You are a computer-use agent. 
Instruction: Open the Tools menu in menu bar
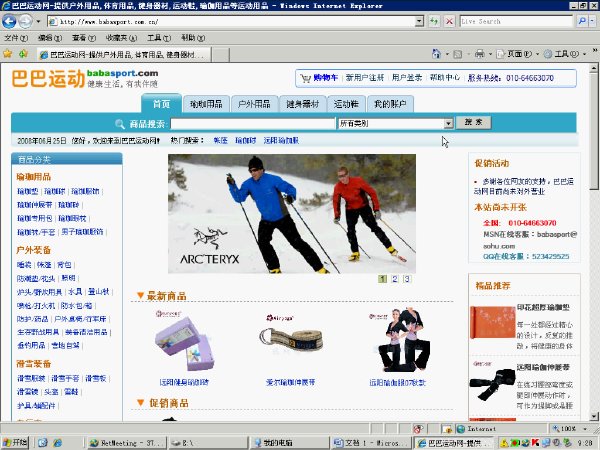pyautogui.click(x=159, y=38)
